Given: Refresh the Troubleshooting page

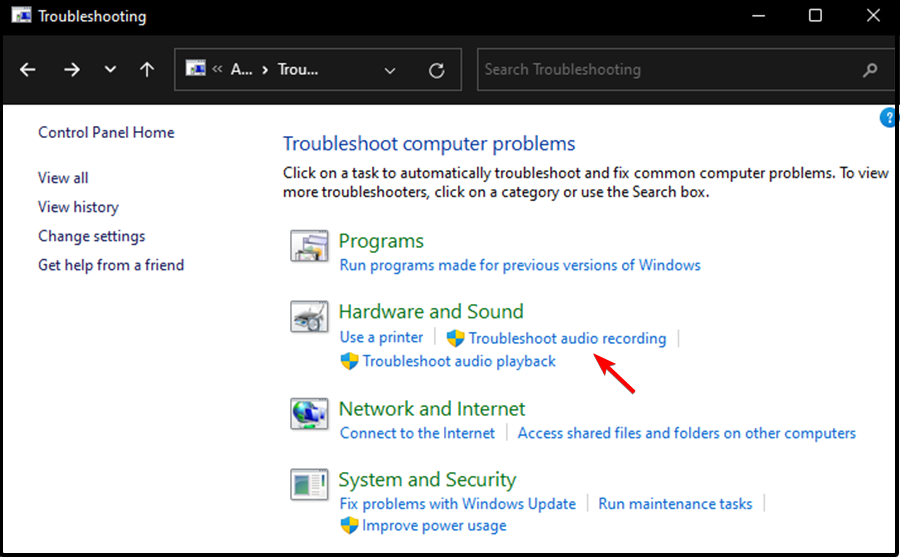Looking at the screenshot, I should coord(436,70).
